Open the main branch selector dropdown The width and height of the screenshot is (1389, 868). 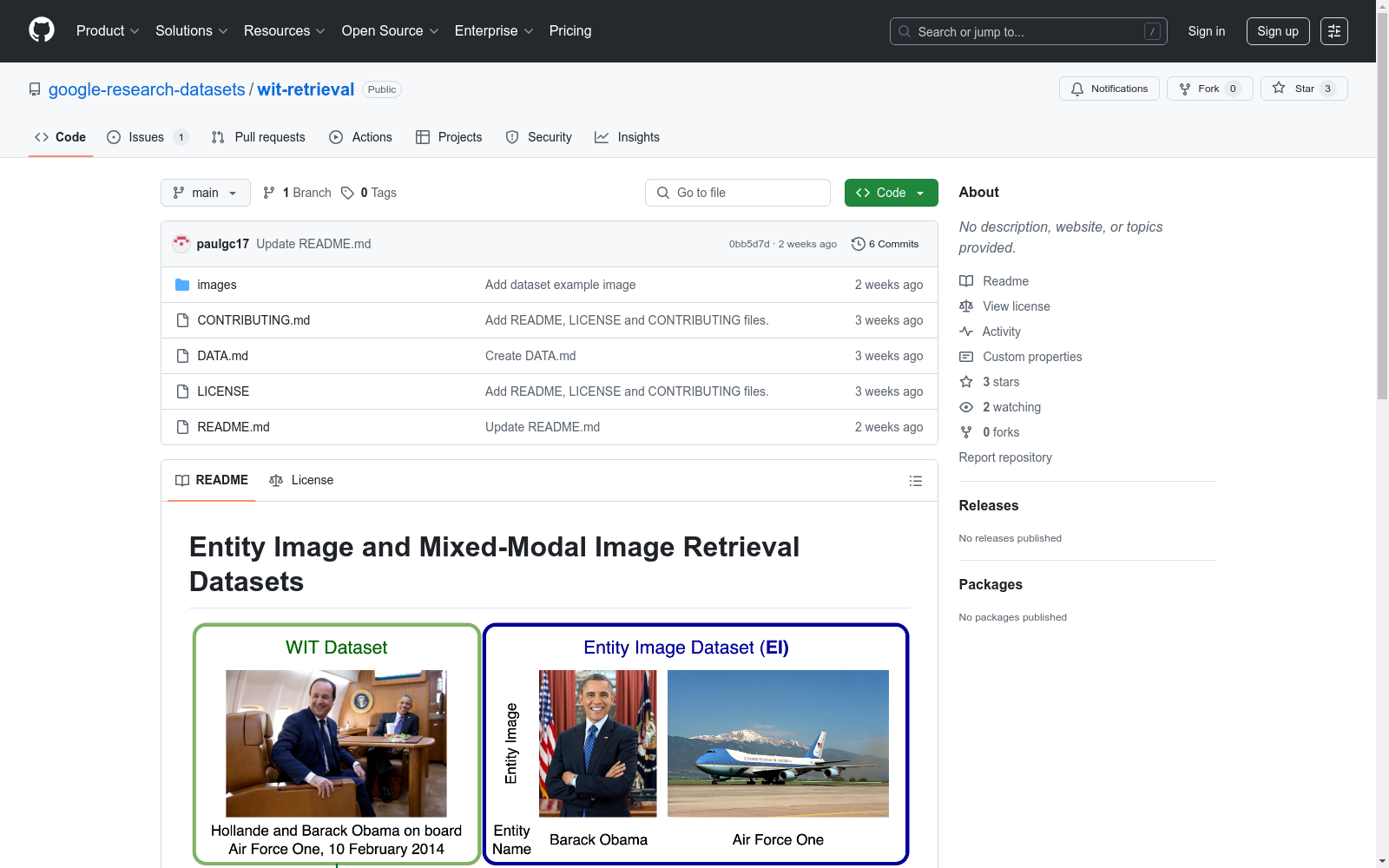click(206, 193)
